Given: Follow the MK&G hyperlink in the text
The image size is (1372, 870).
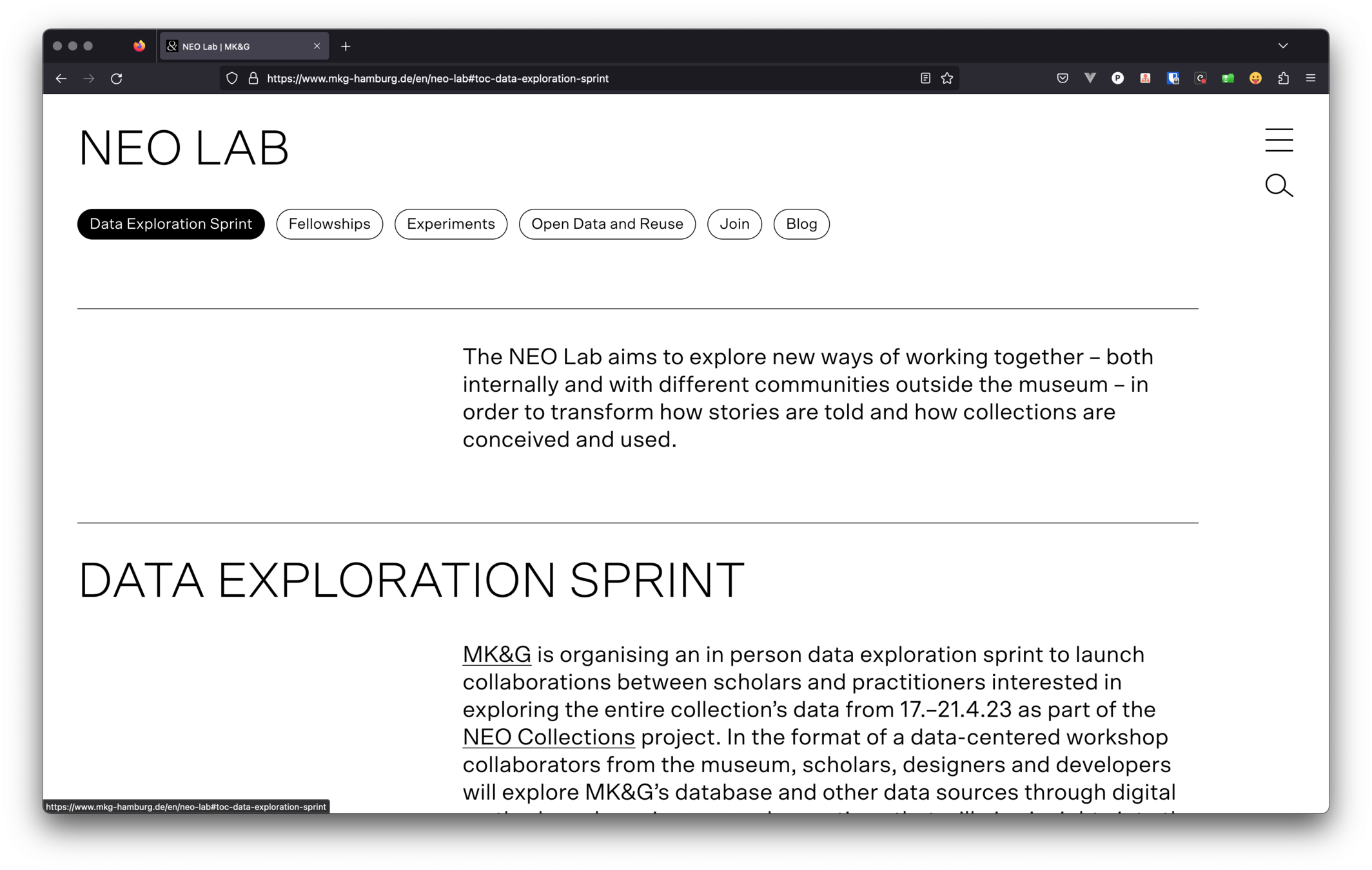Looking at the screenshot, I should [x=496, y=655].
